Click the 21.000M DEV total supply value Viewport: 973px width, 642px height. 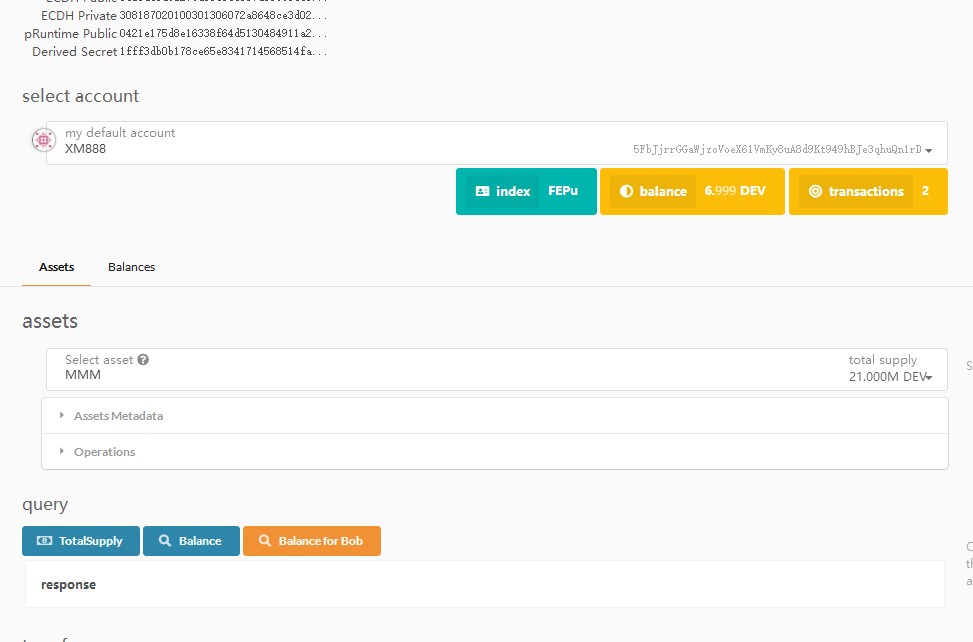click(x=885, y=377)
